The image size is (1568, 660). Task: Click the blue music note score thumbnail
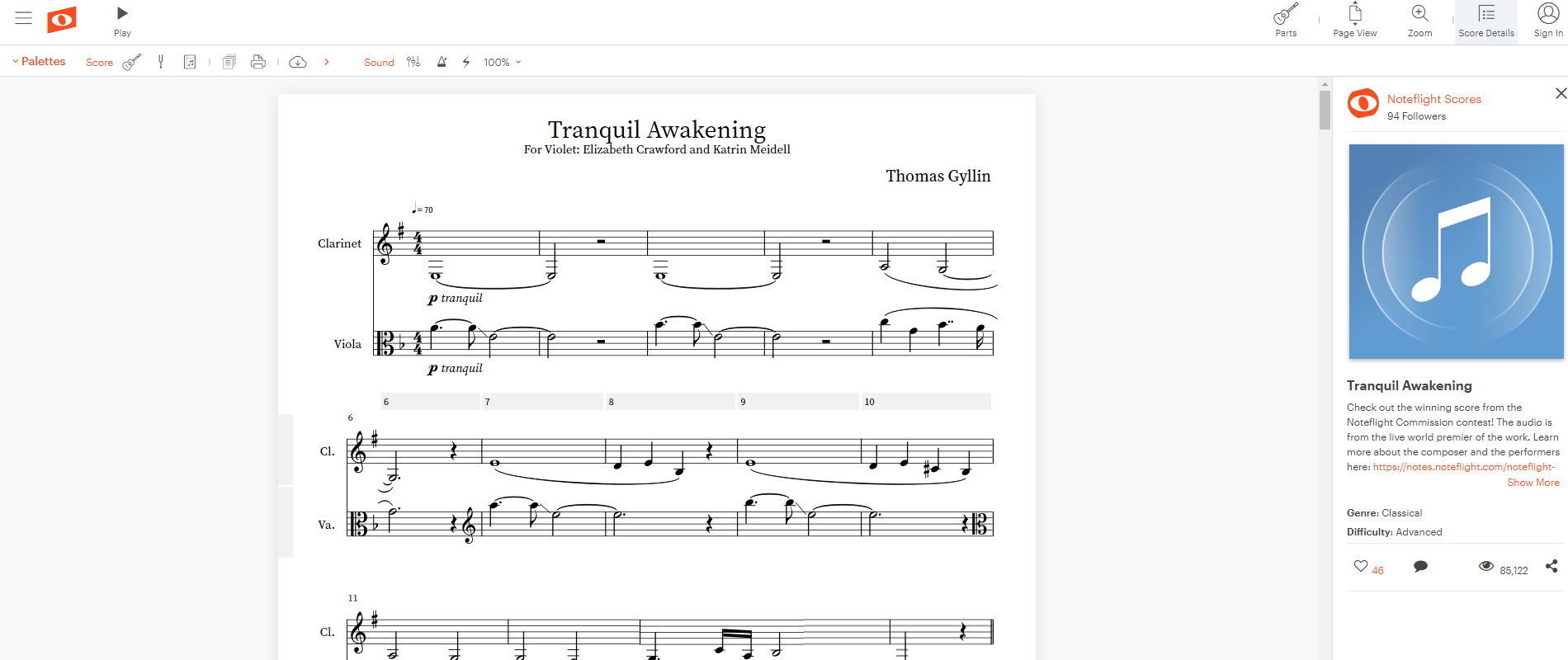(1457, 252)
